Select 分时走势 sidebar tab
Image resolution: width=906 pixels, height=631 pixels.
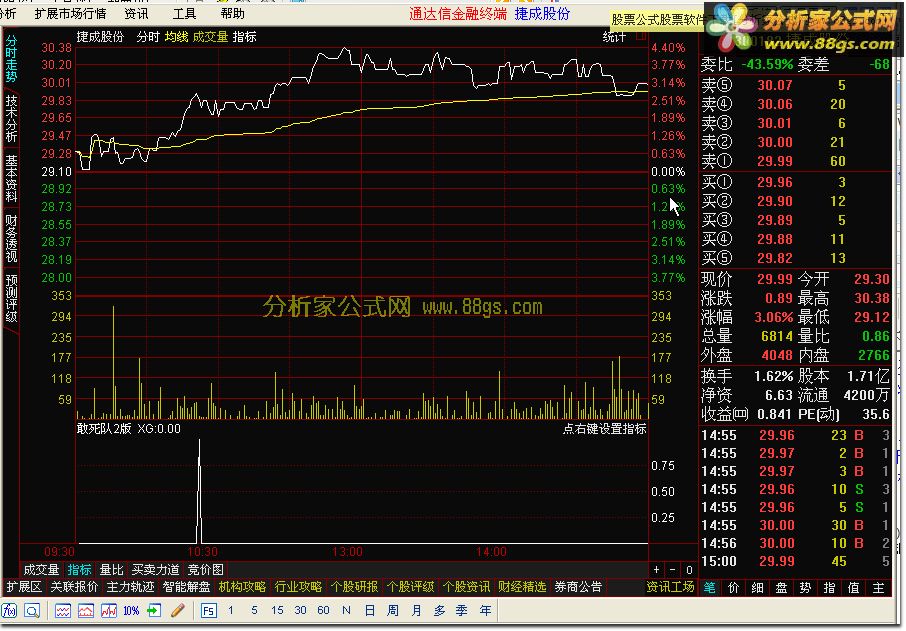[x=11, y=59]
